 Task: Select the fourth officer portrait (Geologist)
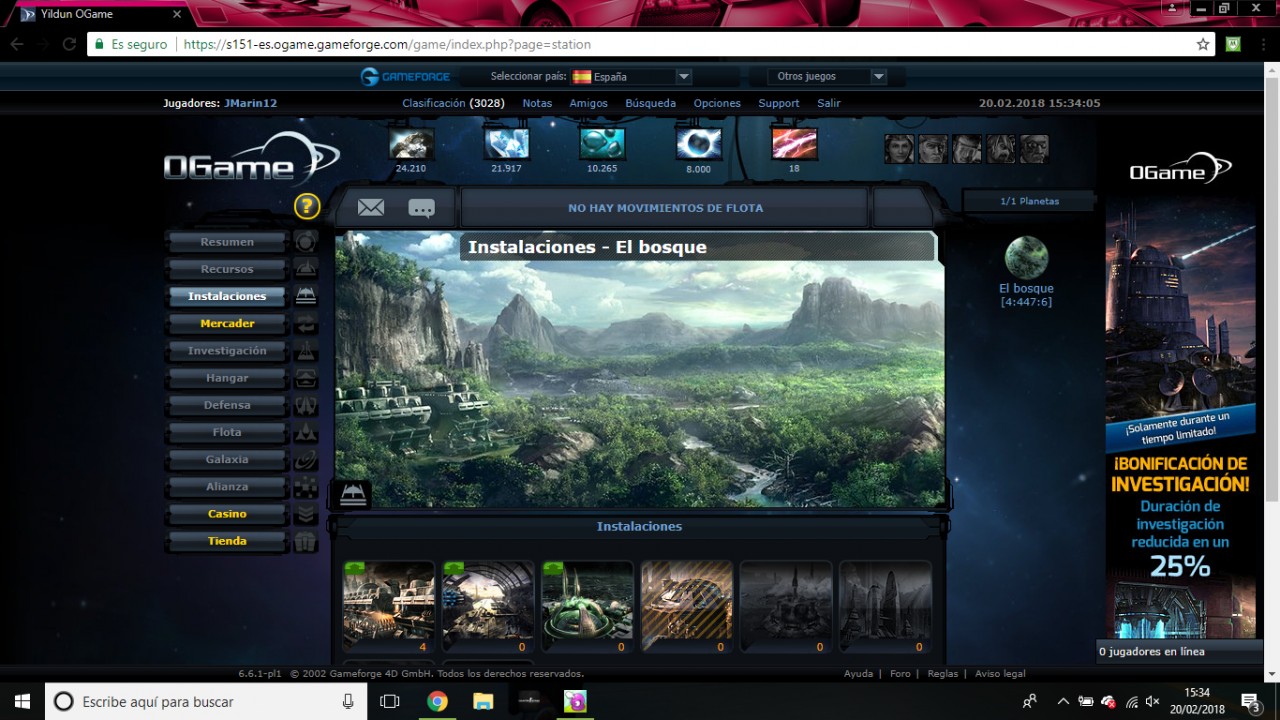[x=1001, y=149]
